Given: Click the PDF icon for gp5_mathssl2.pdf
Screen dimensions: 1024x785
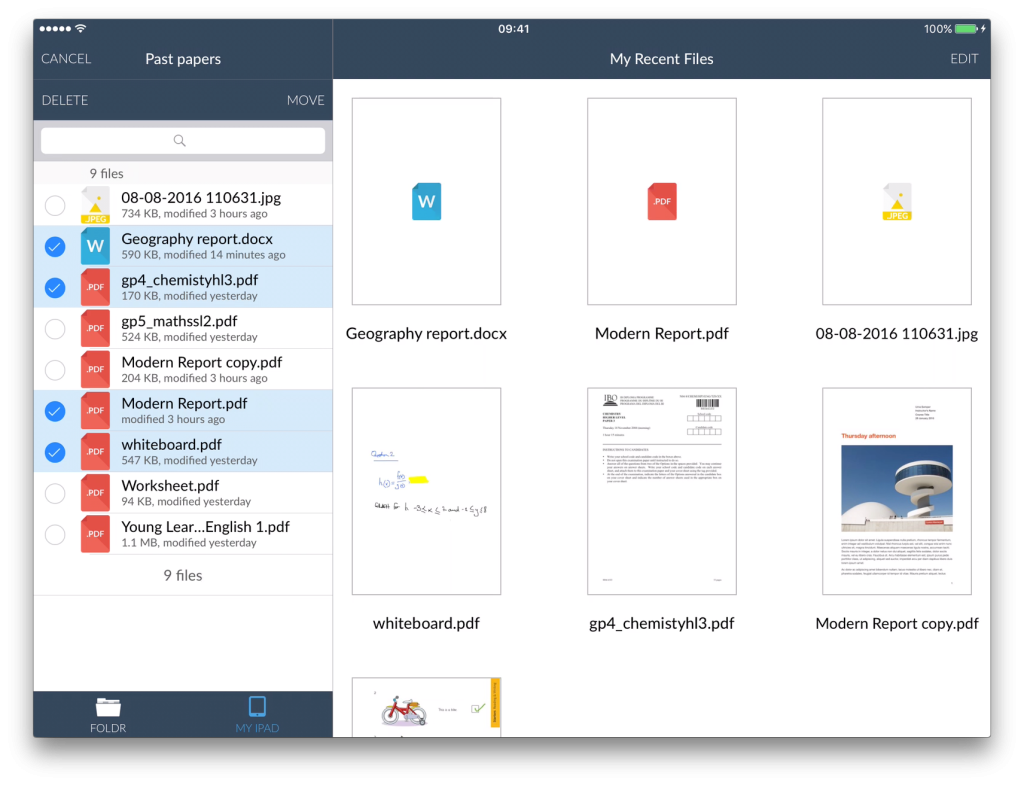Looking at the screenshot, I should (94, 328).
